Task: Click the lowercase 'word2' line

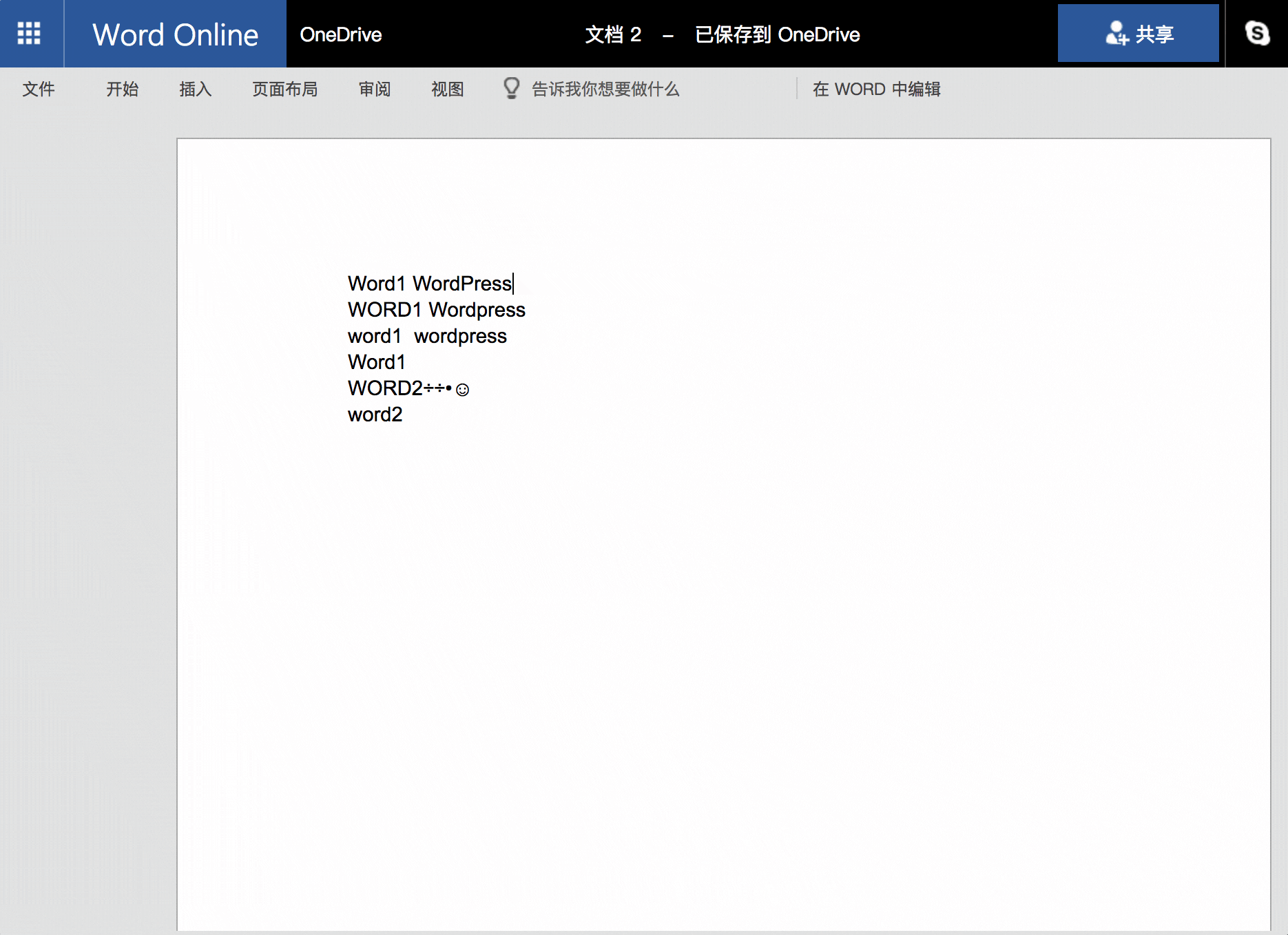Action: click(x=375, y=414)
